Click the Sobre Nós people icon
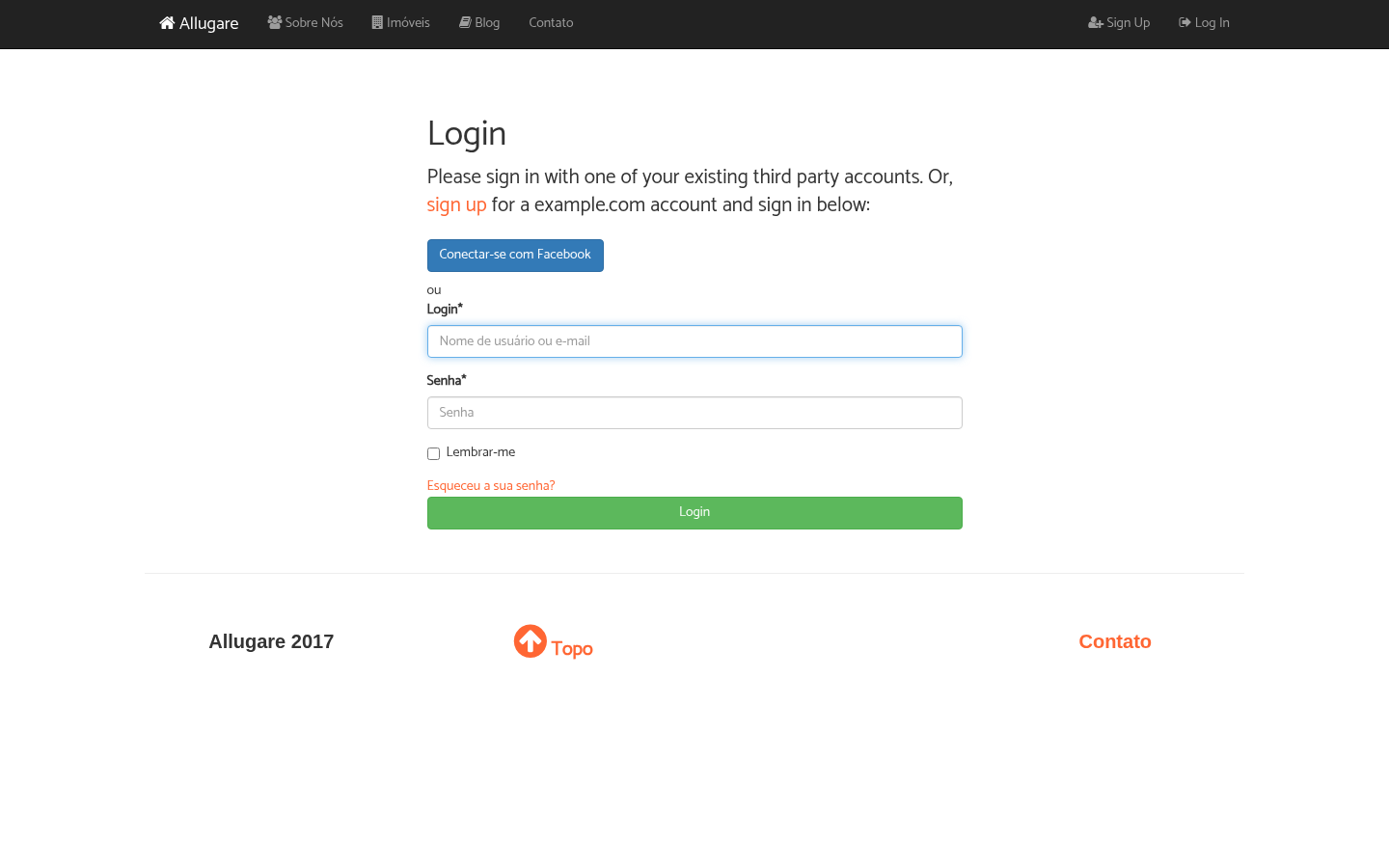The image size is (1389, 868). click(275, 22)
